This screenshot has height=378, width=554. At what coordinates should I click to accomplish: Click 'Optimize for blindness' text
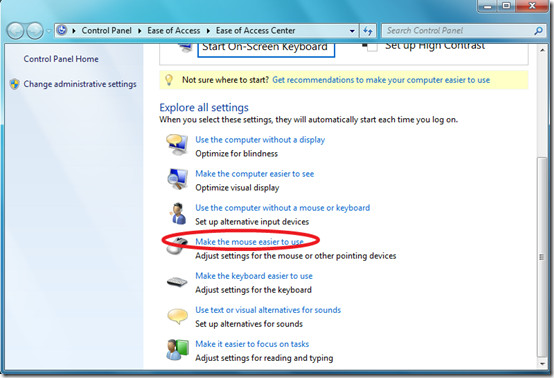point(236,154)
